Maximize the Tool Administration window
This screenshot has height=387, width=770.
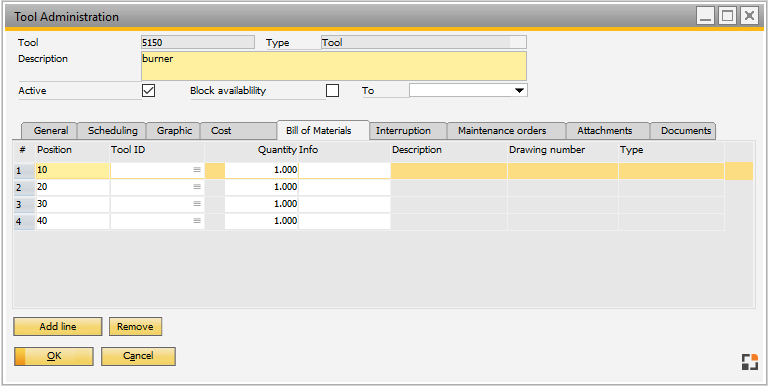click(727, 16)
